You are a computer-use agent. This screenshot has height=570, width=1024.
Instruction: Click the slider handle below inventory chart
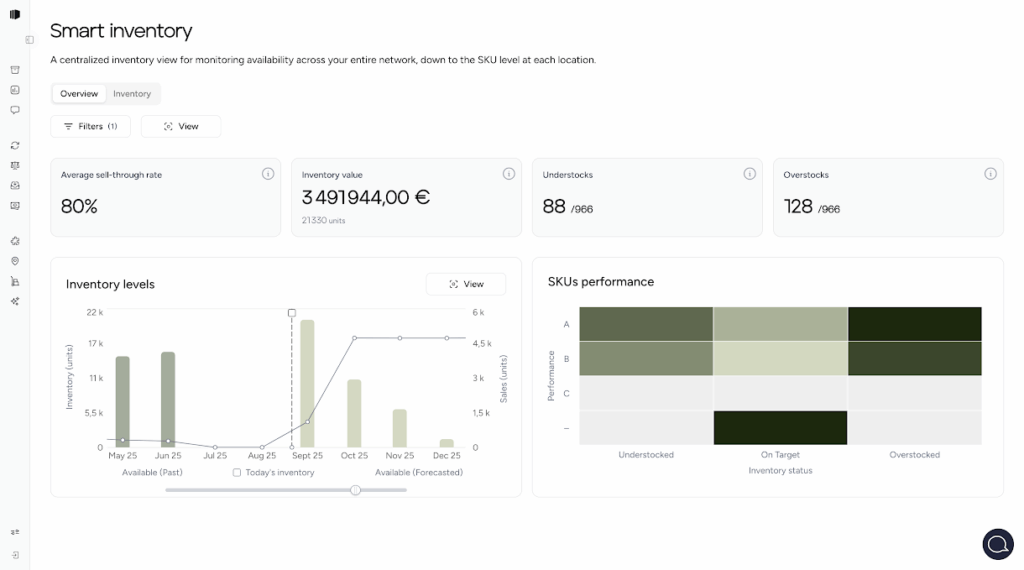[355, 490]
